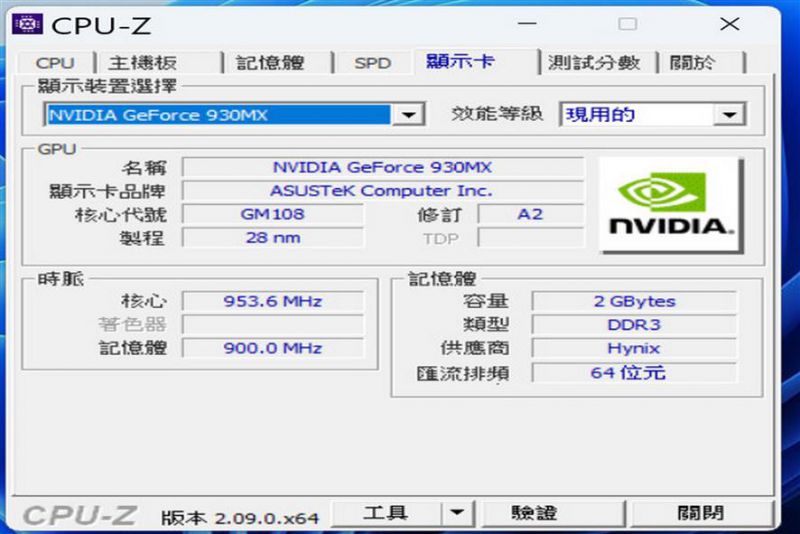This screenshot has height=534, width=800.
Task: Click the ASUSTeK Computer Inc. value
Action: click(383, 191)
